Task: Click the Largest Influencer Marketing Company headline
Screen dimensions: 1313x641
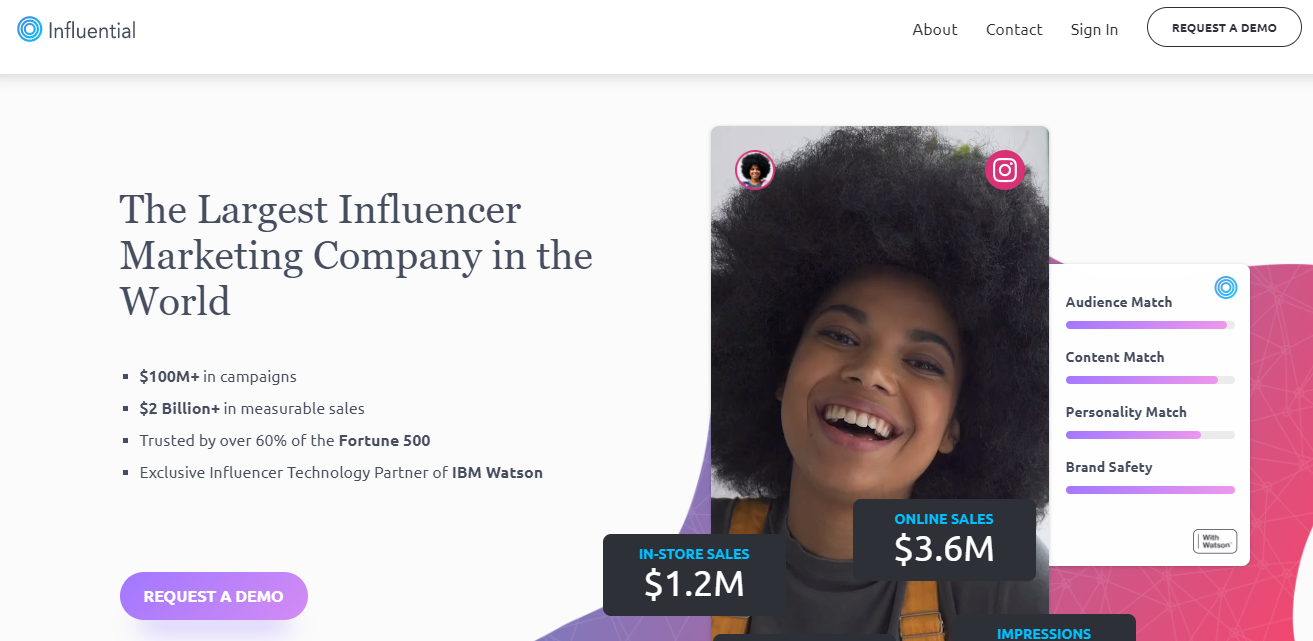Action: click(x=355, y=255)
